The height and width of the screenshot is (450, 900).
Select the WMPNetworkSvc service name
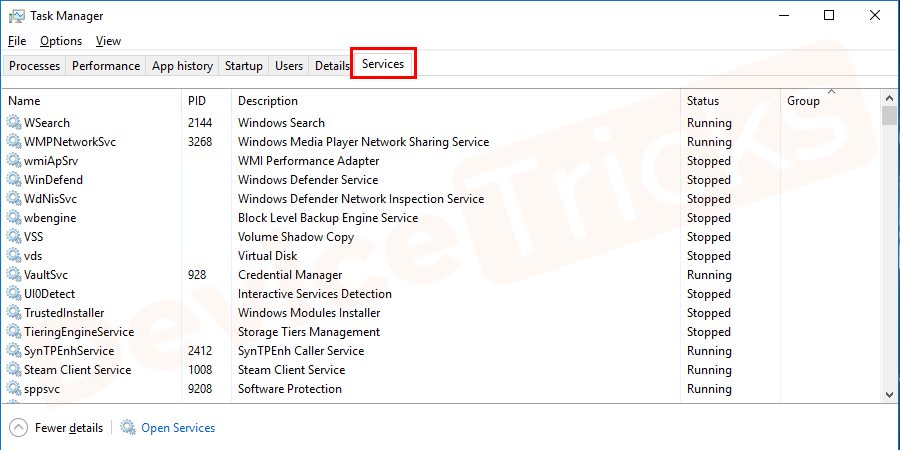[70, 142]
